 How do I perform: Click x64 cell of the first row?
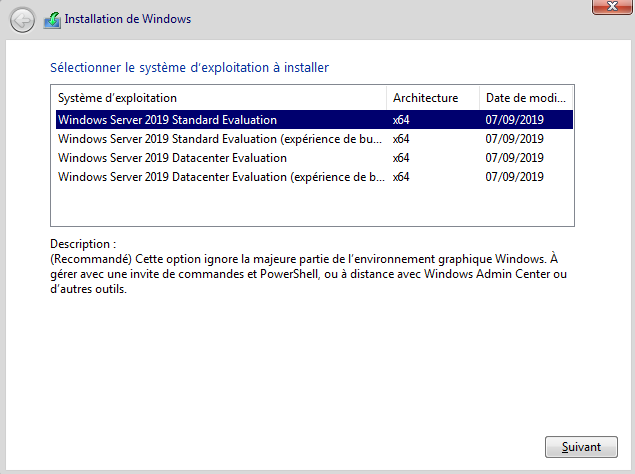(x=401, y=120)
